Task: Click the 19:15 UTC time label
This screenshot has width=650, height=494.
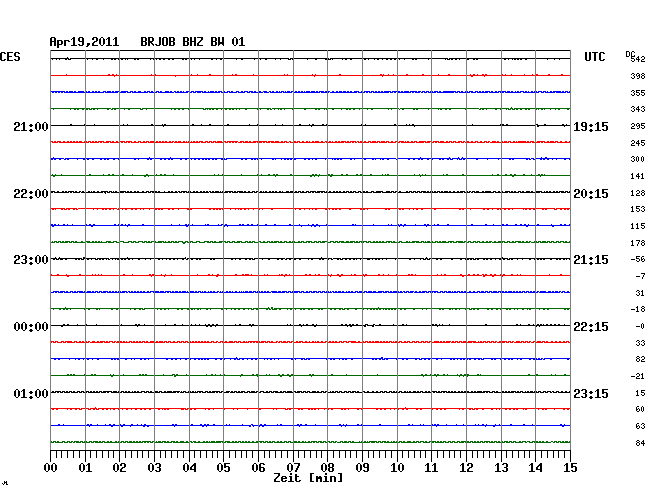Action: pyautogui.click(x=591, y=127)
